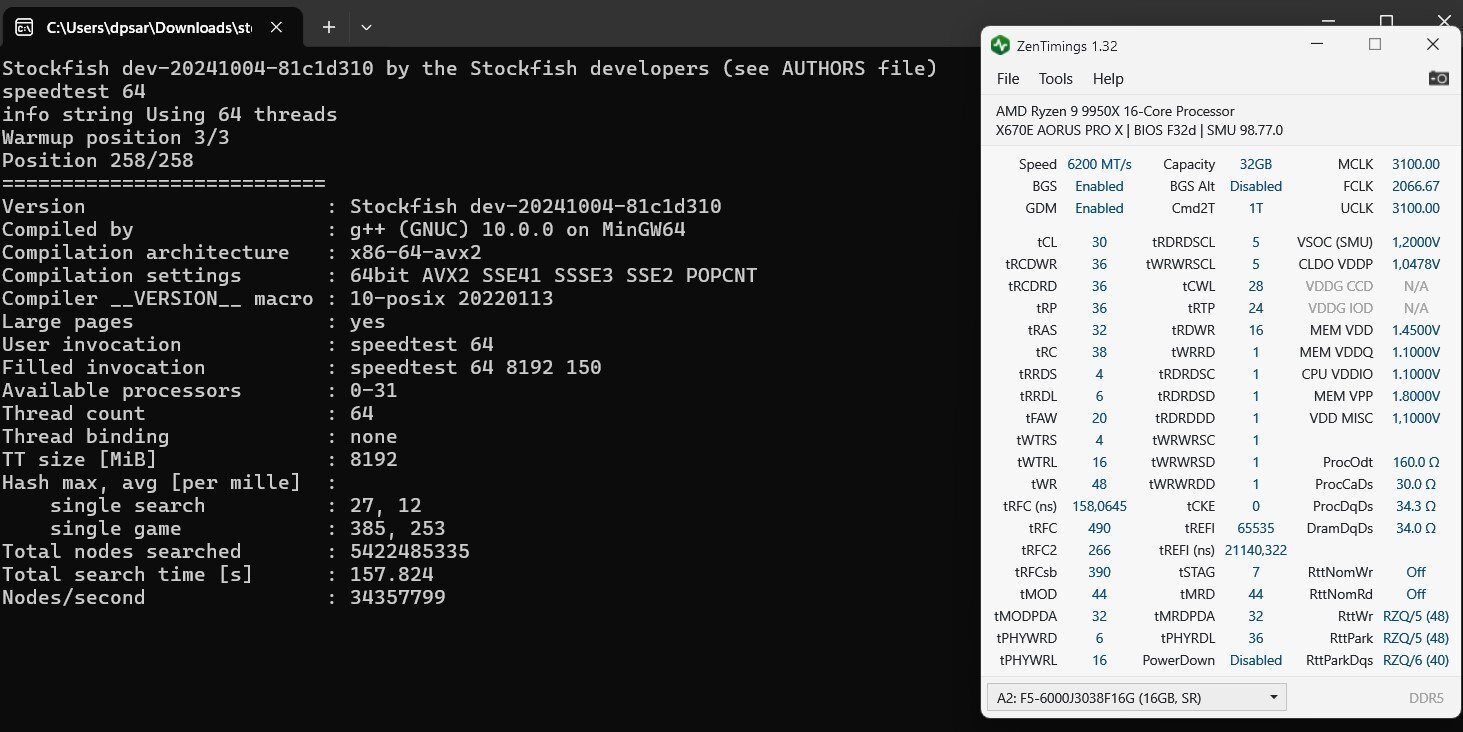The width and height of the screenshot is (1463, 732).
Task: Click the terminal tab's console icon
Action: [x=27, y=27]
